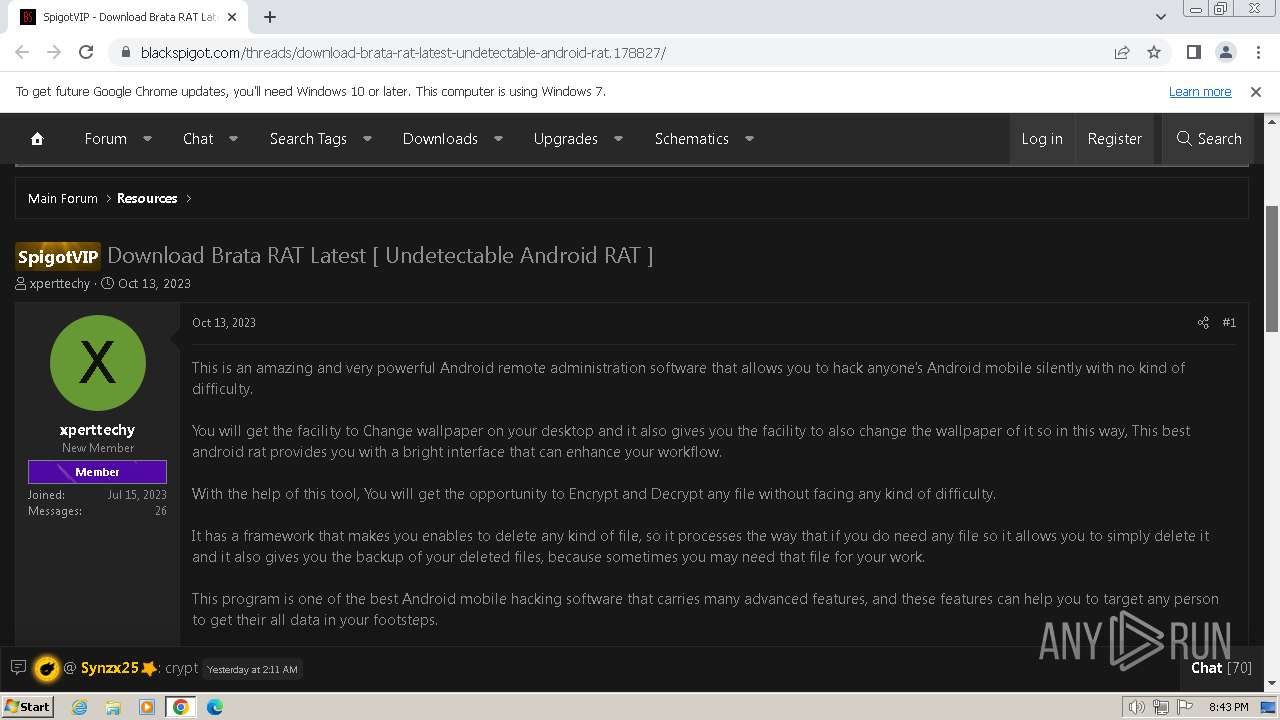
Task: Open the Upgrades menu link
Action: (x=566, y=139)
